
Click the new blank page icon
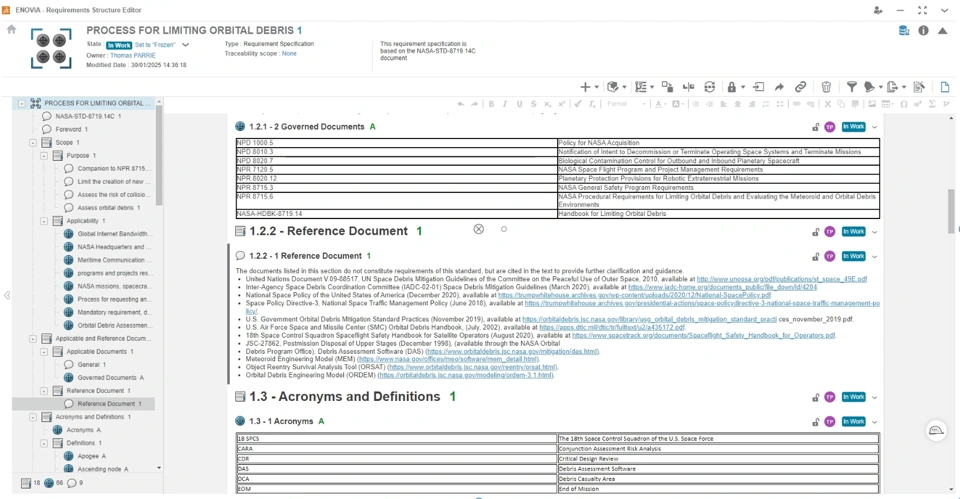click(x=945, y=87)
